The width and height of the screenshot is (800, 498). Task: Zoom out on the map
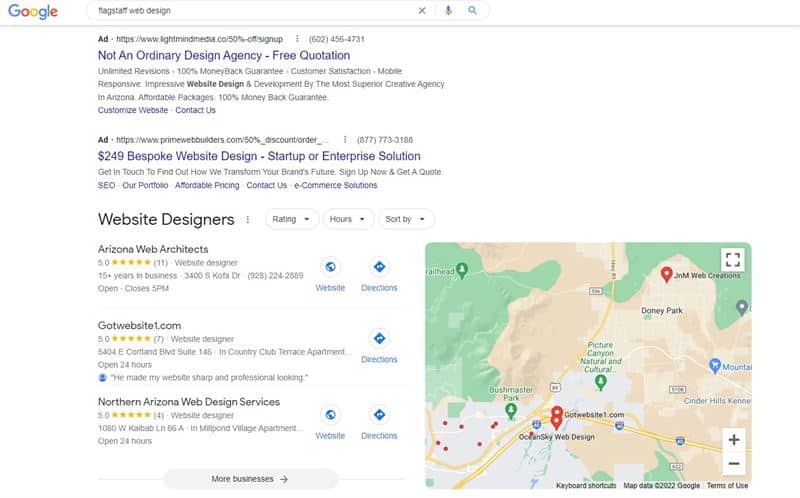click(x=734, y=463)
